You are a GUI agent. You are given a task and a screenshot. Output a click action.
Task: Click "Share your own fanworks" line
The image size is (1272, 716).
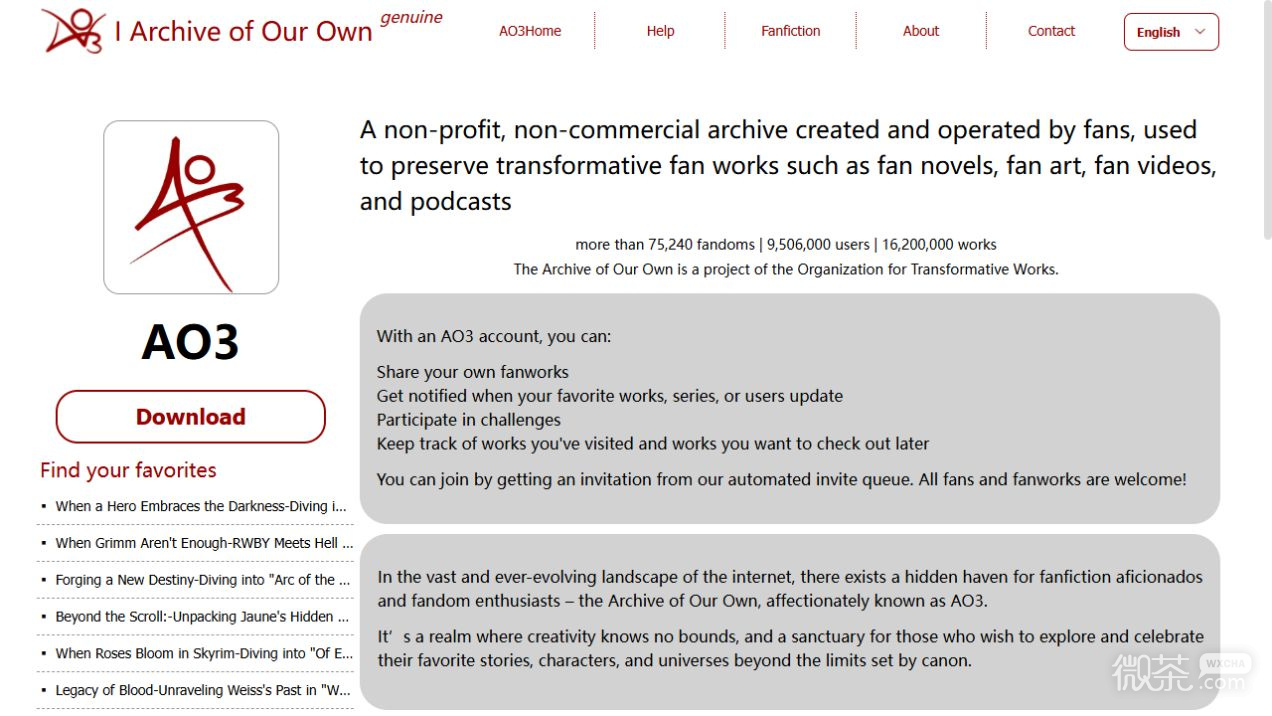(x=473, y=372)
